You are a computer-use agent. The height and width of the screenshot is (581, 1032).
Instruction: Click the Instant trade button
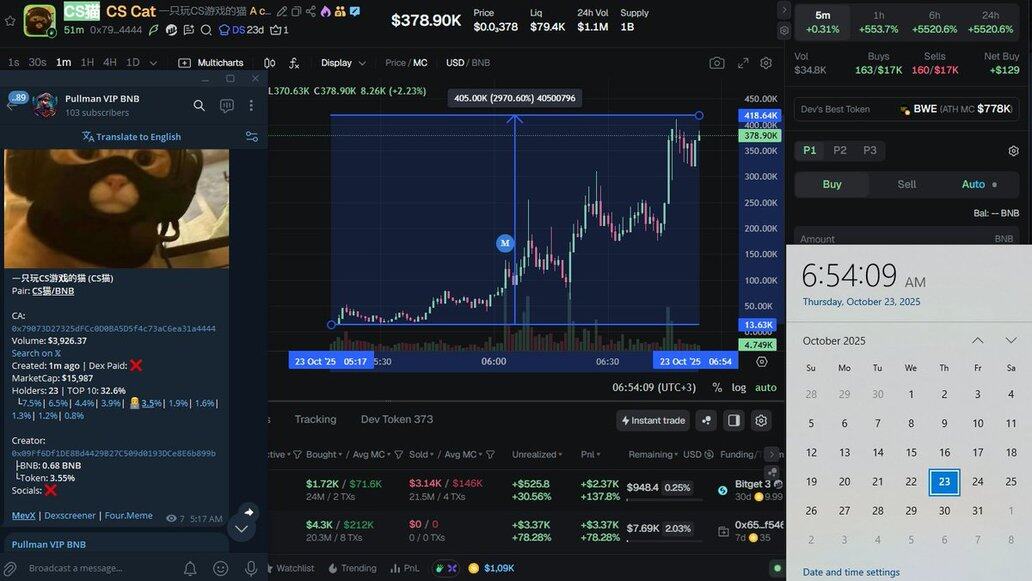click(x=653, y=420)
